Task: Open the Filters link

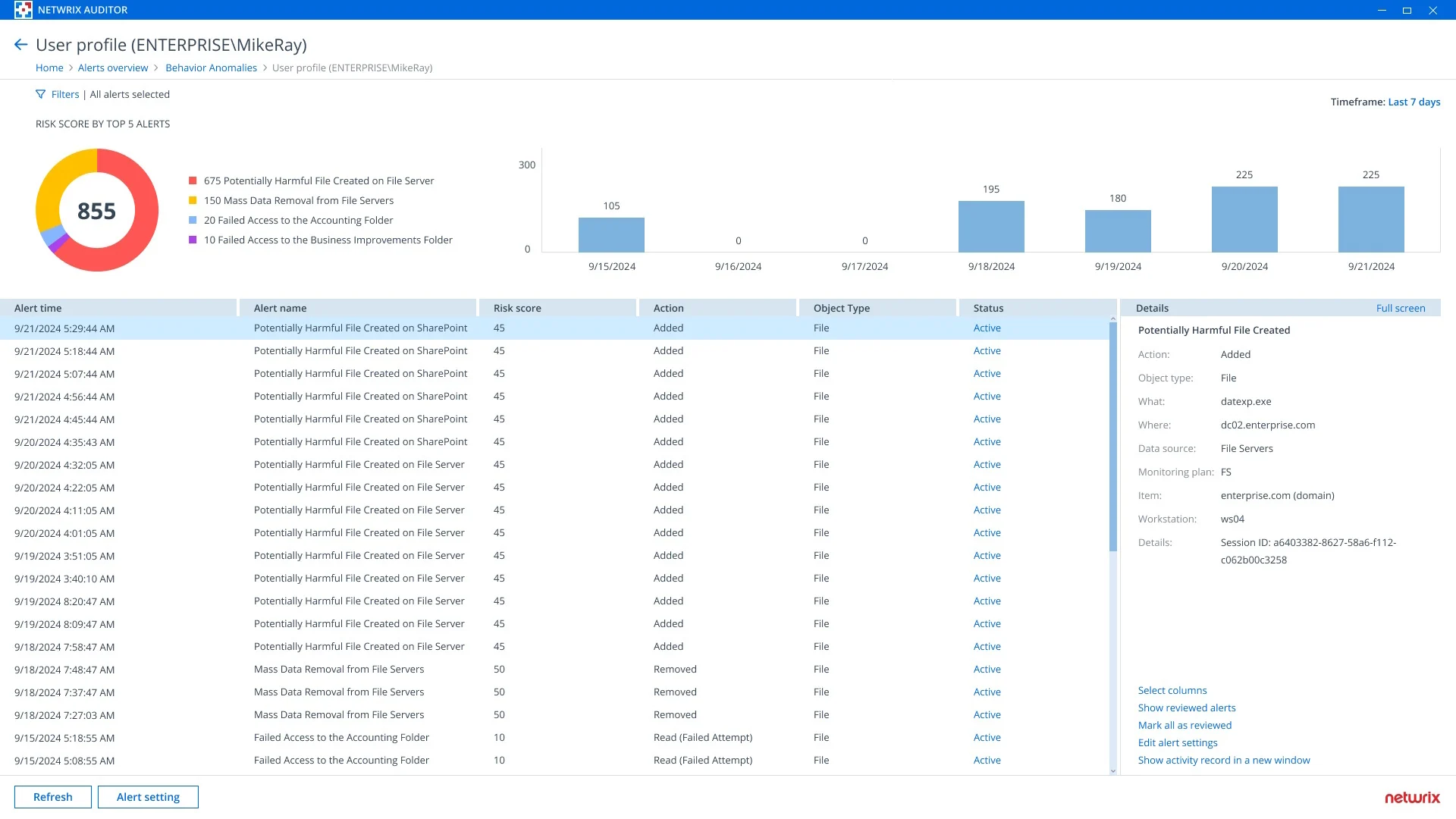Action: pyautogui.click(x=65, y=94)
